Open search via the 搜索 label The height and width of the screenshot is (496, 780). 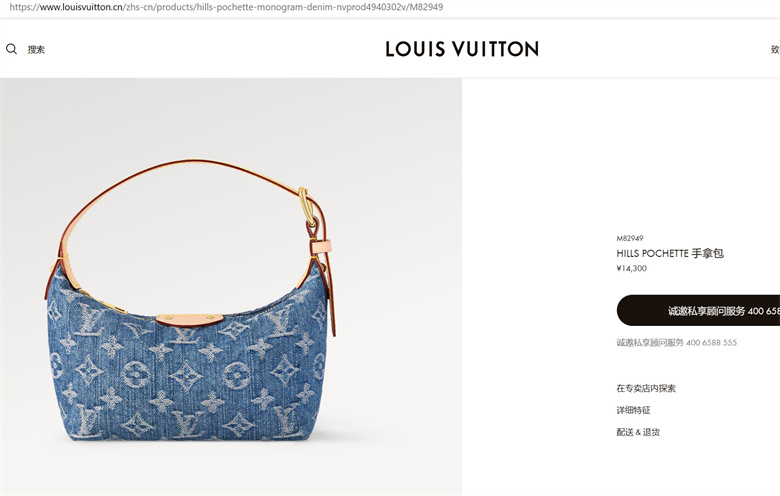tap(36, 49)
